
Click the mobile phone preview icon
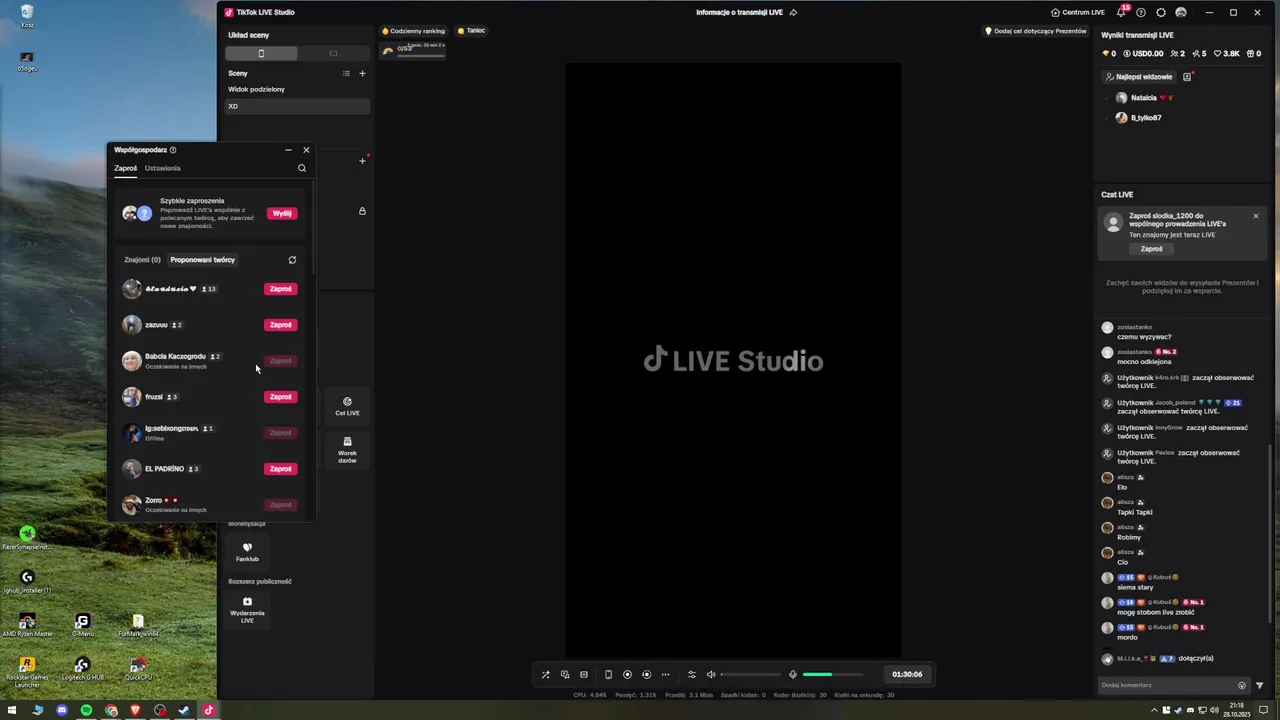(x=608, y=674)
